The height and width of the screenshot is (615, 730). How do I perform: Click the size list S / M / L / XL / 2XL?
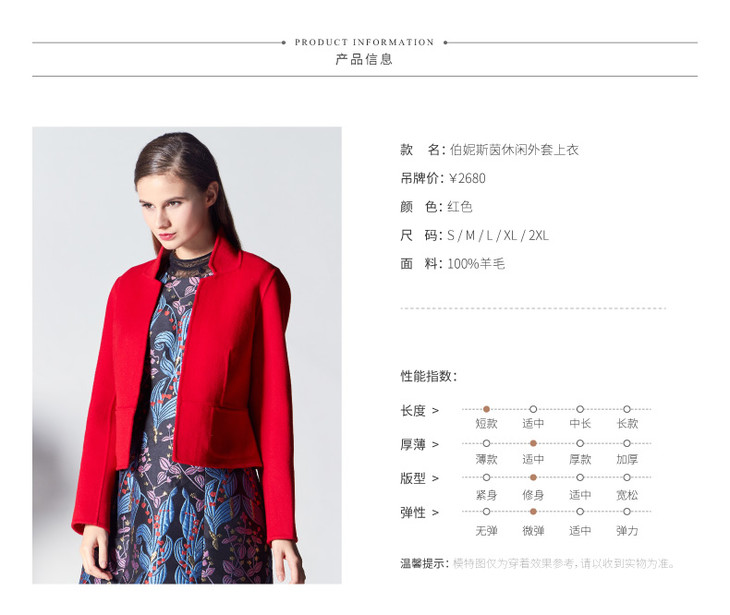(x=498, y=235)
